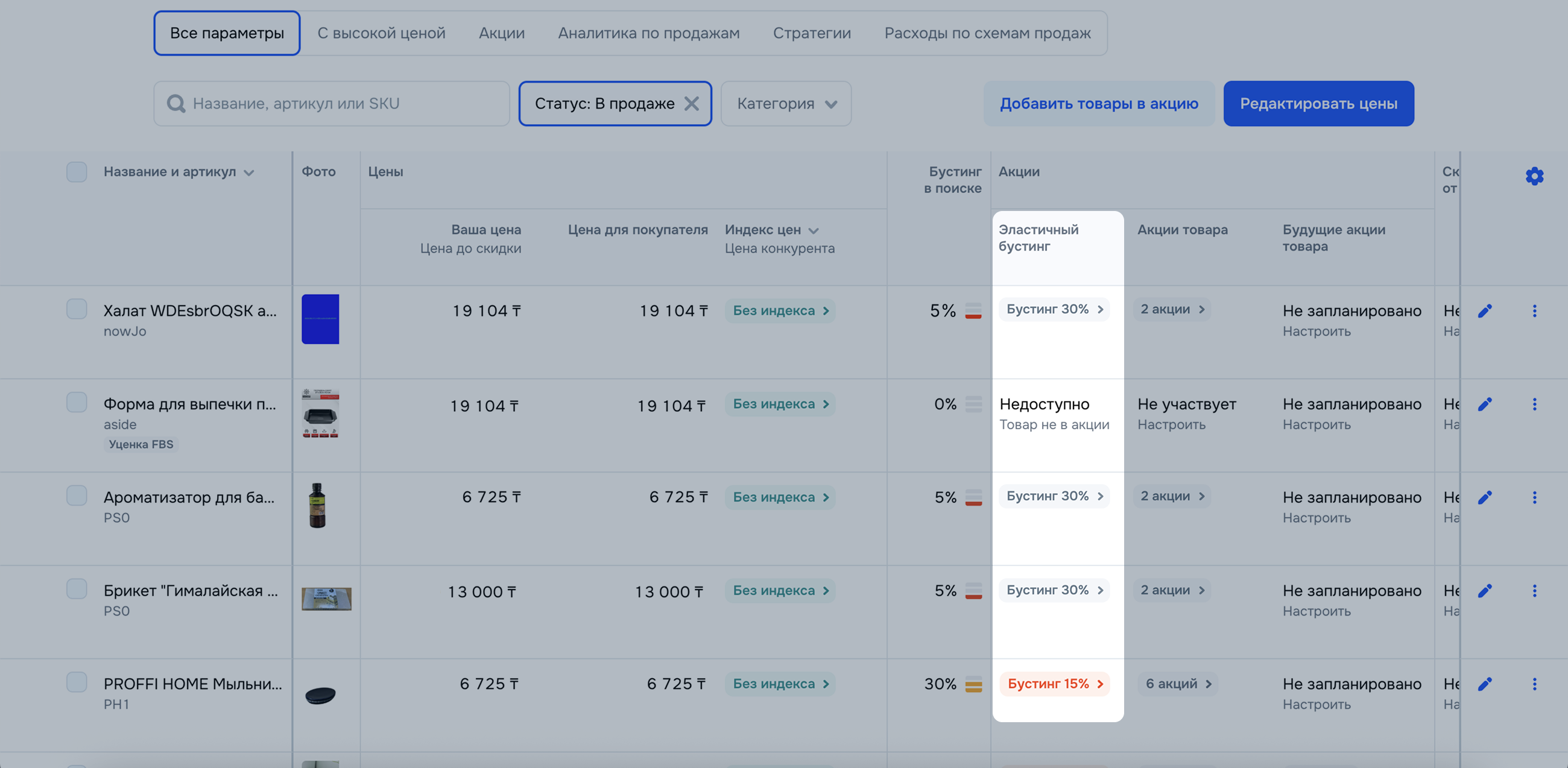Expand the Индекс цен column sorter
Image resolution: width=1568 pixels, height=768 pixels.
814,231
